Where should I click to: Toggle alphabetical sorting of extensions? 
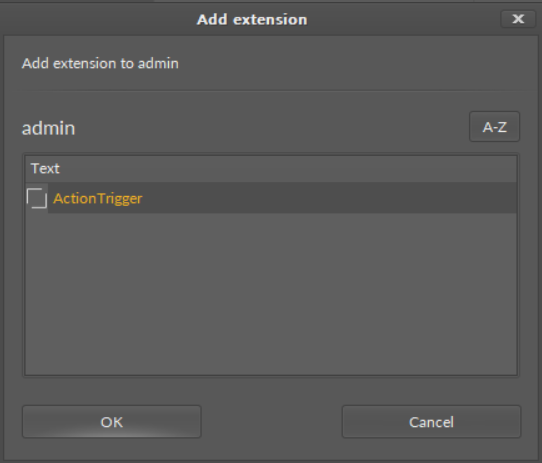pyautogui.click(x=494, y=127)
